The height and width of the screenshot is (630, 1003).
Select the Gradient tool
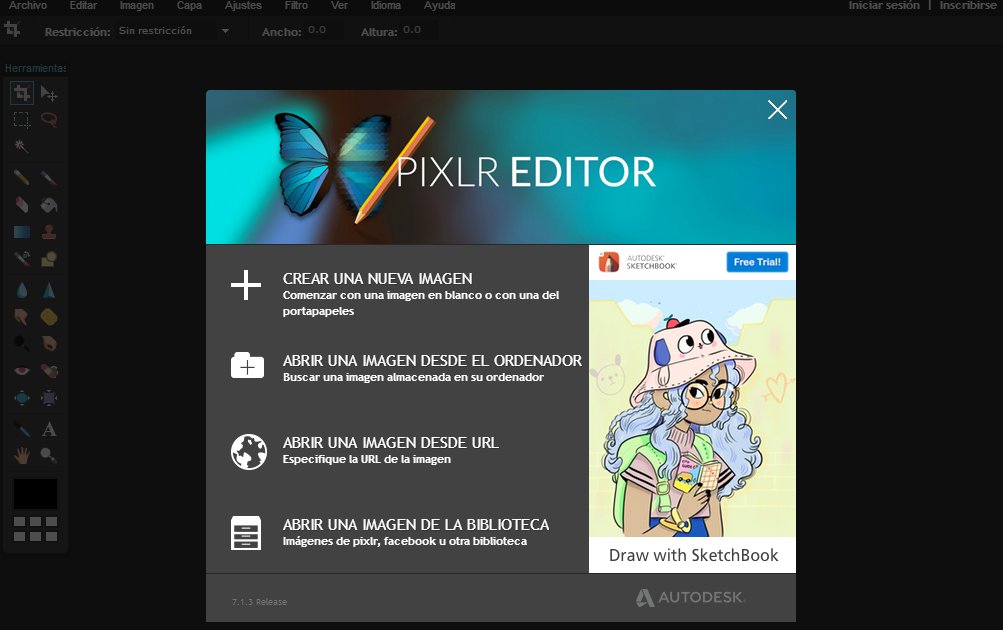pyautogui.click(x=22, y=232)
